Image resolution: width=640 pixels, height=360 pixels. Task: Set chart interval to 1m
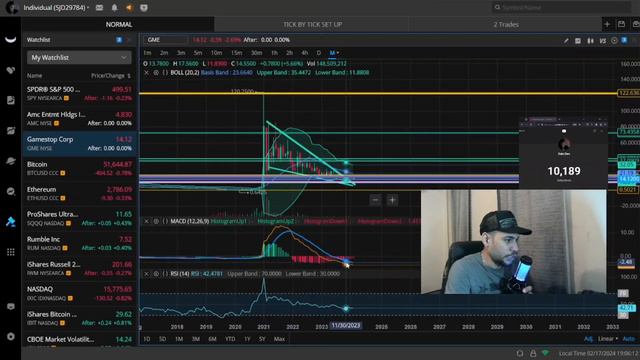(x=147, y=53)
